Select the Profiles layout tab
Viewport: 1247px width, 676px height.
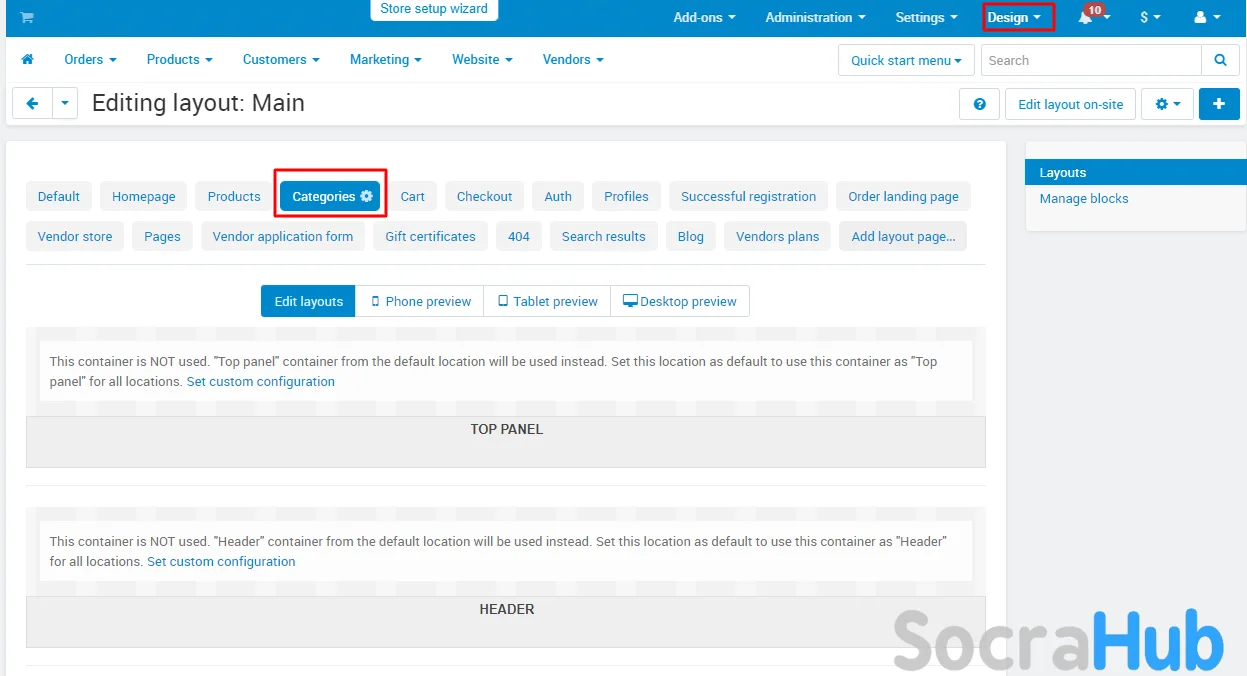[626, 196]
